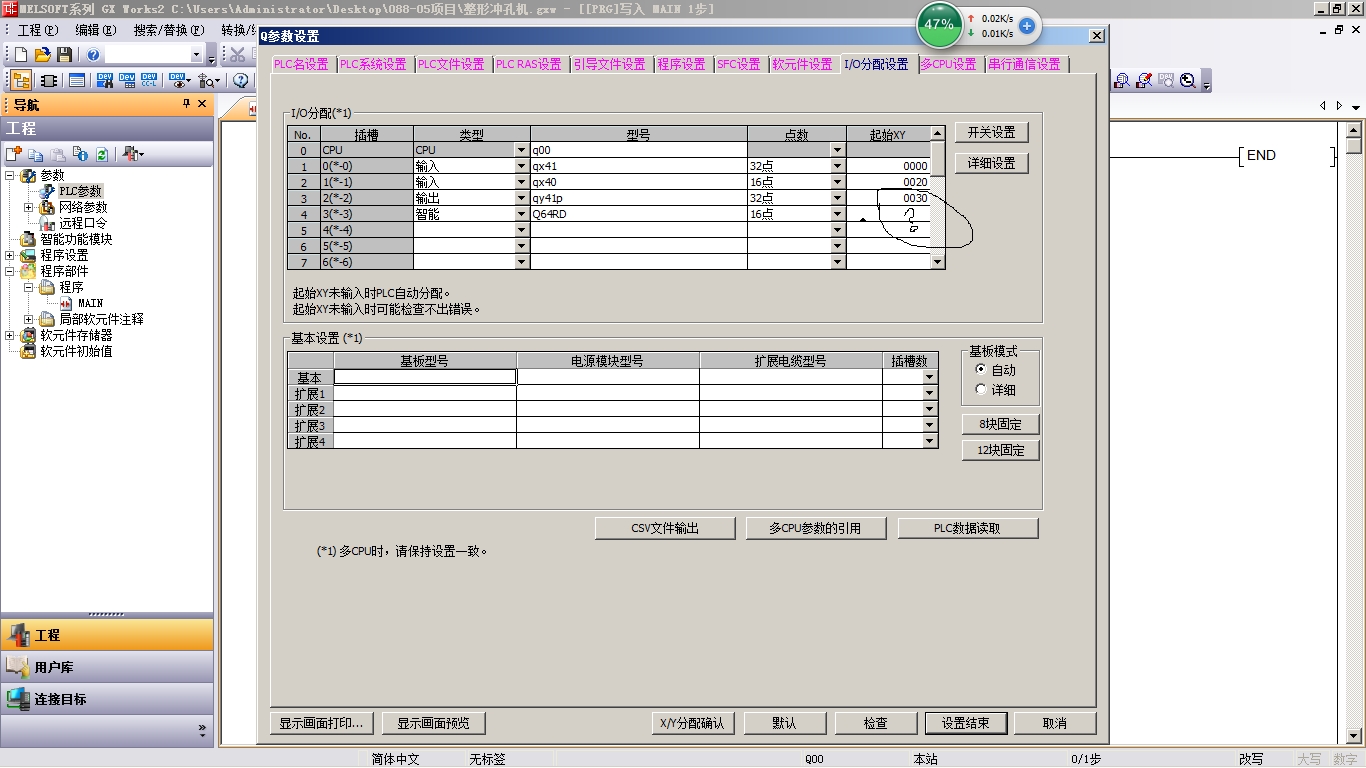The height and width of the screenshot is (768, 1366).
Task: Click the Device List icon
Action: tap(127, 80)
